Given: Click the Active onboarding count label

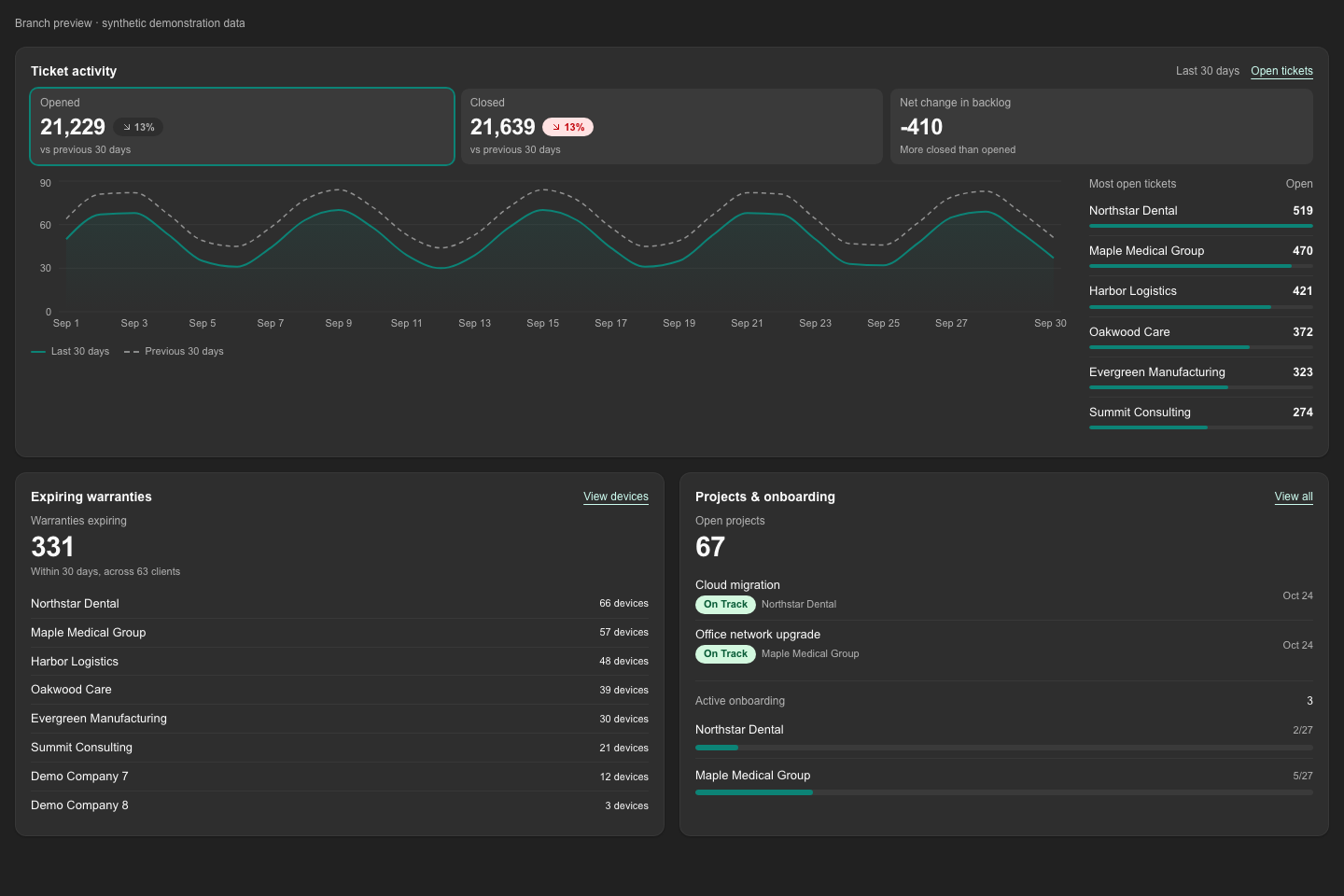Looking at the screenshot, I should pos(740,701).
